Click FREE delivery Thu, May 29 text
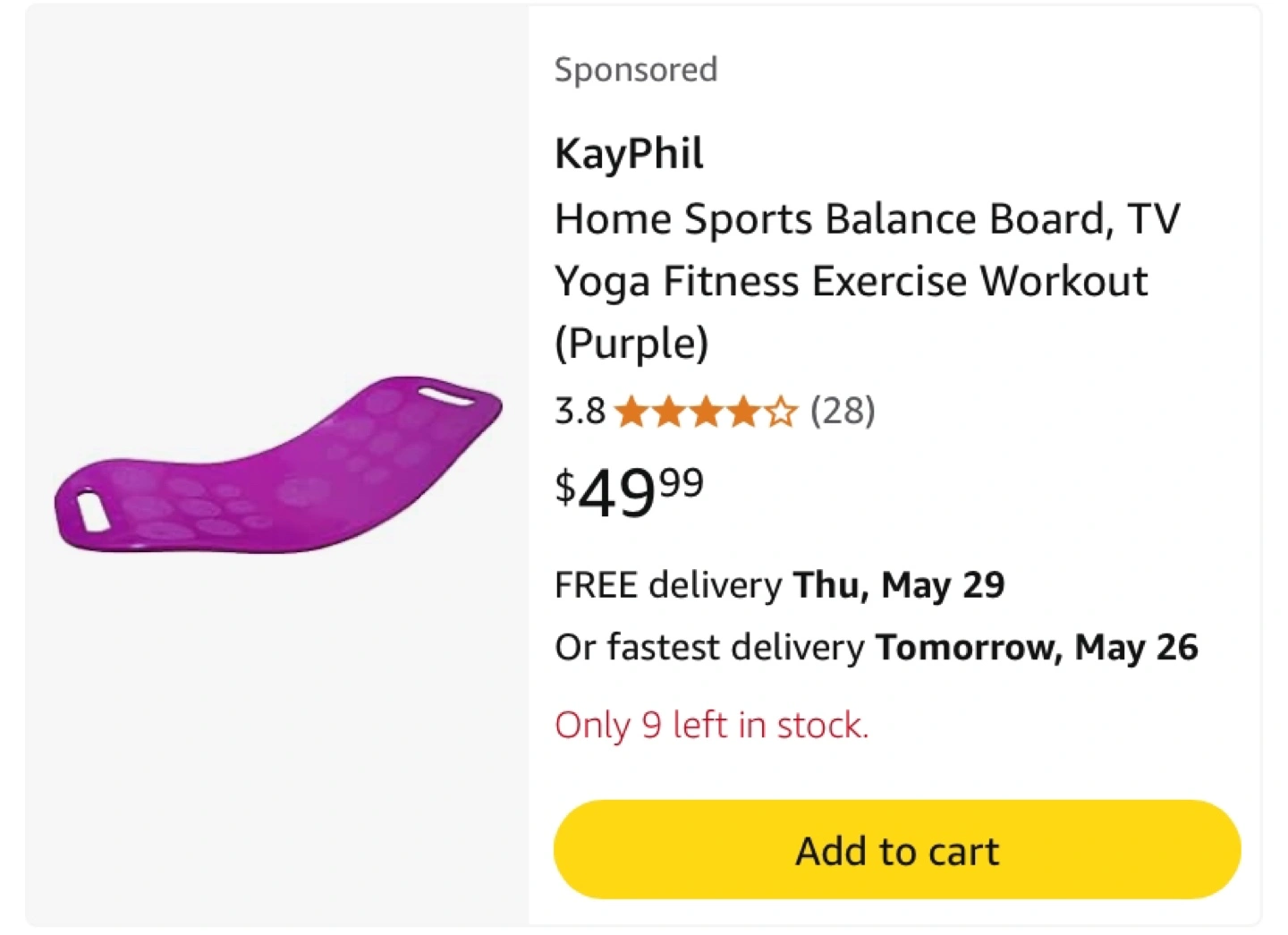Viewport: 1288px width, 935px height. (x=780, y=585)
